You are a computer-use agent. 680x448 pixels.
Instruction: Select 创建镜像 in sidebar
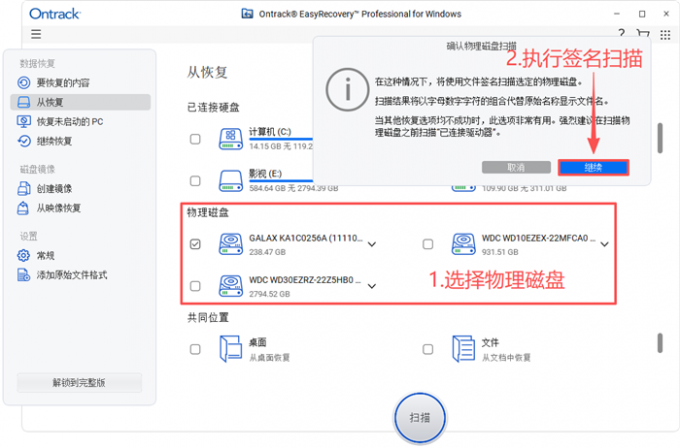(x=81, y=188)
